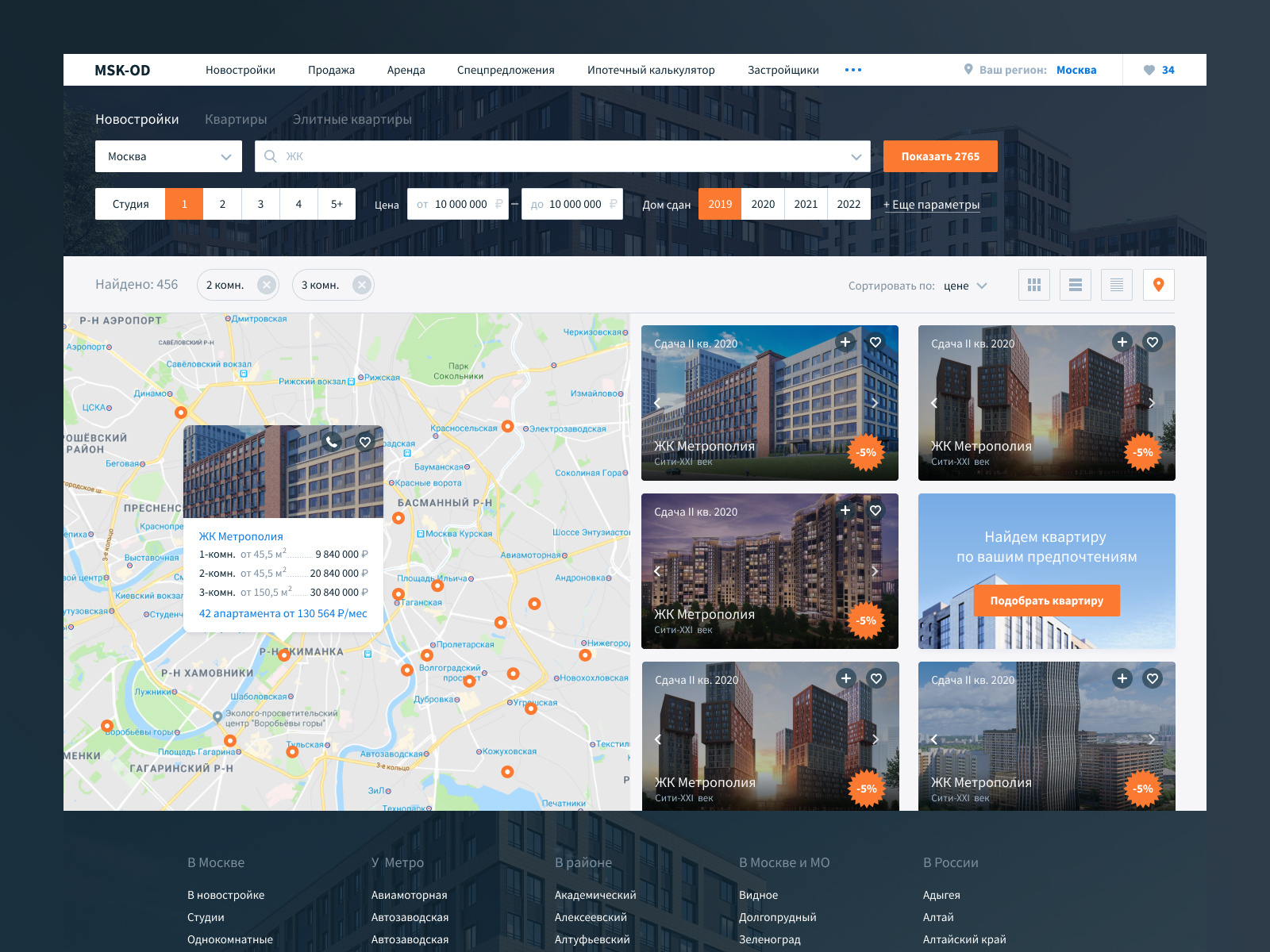Expand Еще параметры filters
Viewport: 1270px width, 952px height.
931,205
